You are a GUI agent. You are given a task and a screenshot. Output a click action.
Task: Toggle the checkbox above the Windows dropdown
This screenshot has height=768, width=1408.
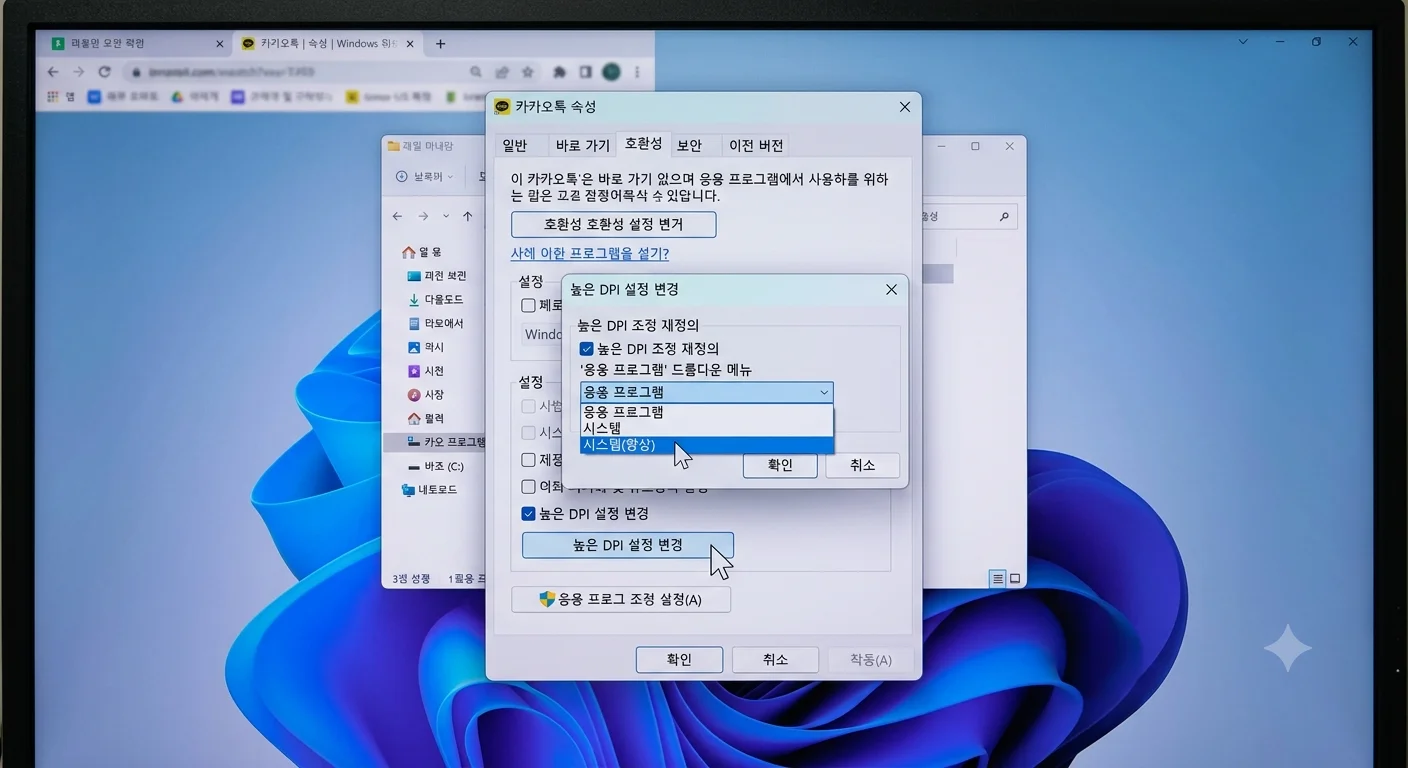pyautogui.click(x=529, y=305)
